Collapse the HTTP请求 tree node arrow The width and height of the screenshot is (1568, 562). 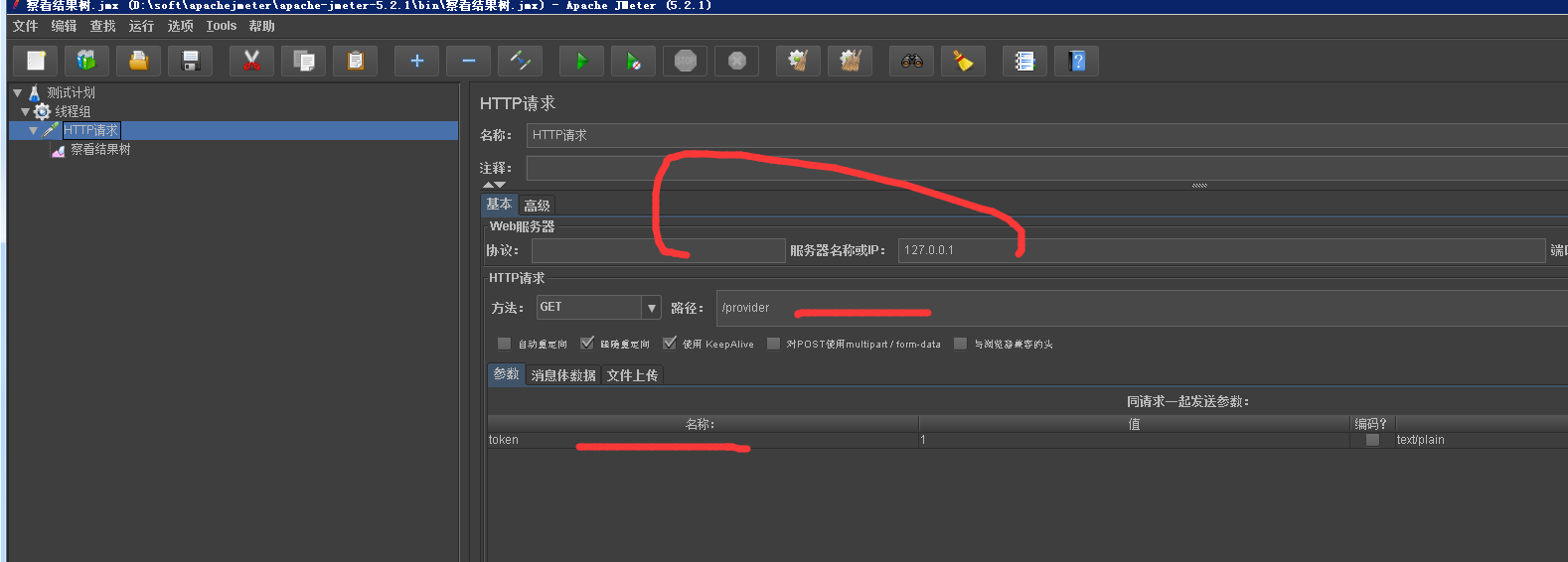click(x=34, y=130)
